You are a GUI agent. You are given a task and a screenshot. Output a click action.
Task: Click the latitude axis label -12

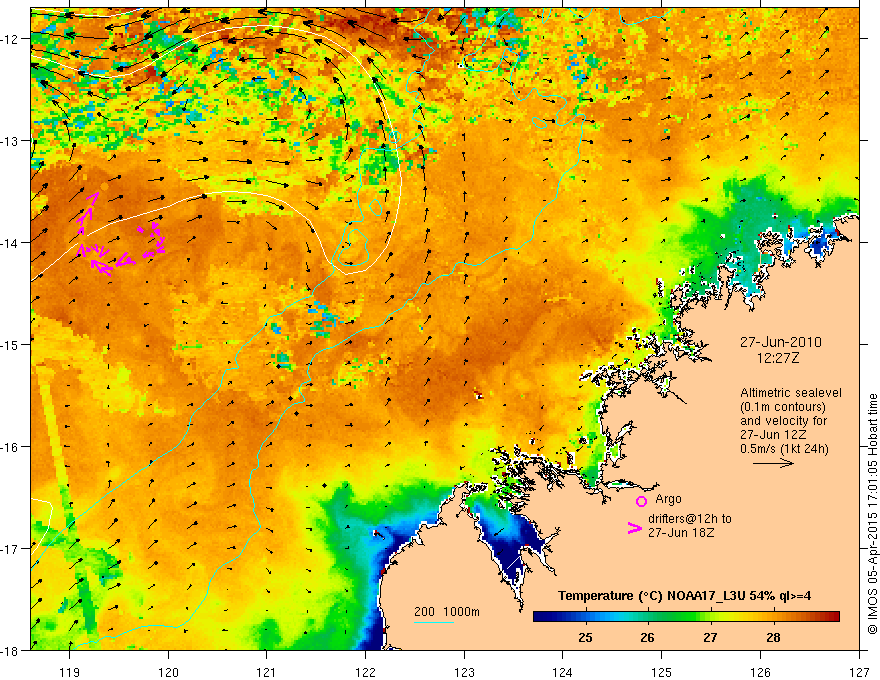8,39
